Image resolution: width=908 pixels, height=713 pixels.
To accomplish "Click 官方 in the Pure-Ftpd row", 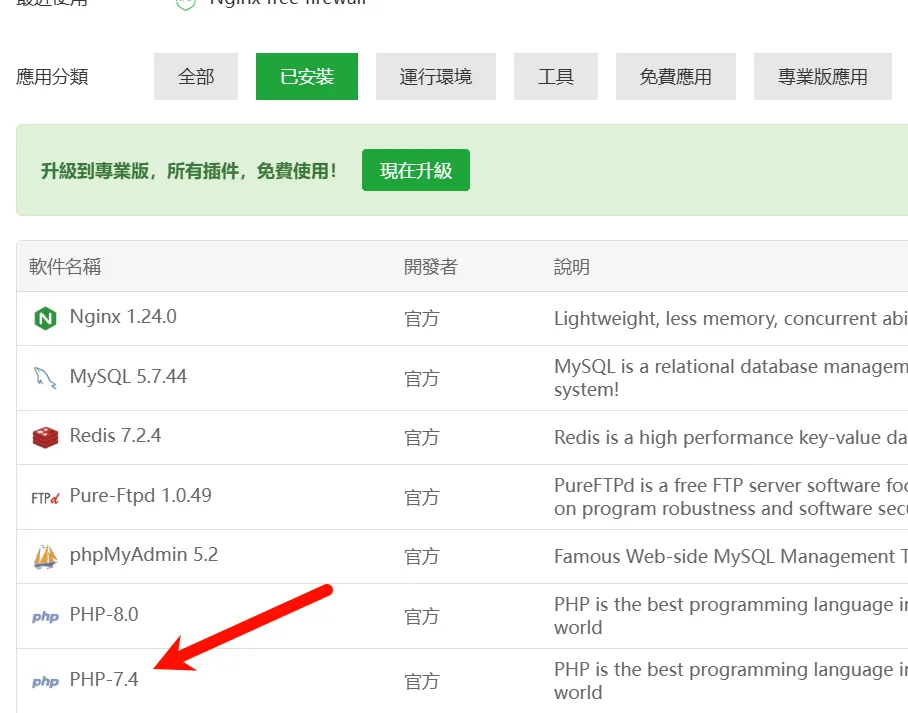I will (422, 498).
